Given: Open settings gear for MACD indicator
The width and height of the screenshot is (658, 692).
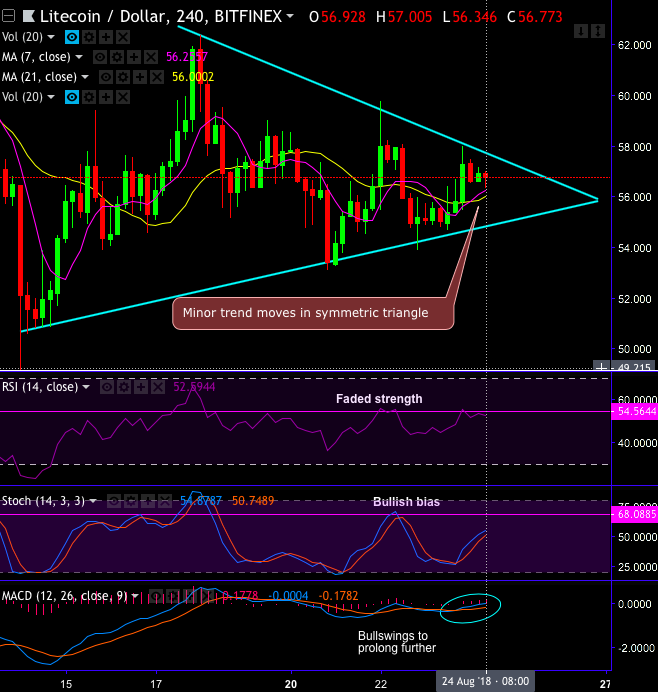Looking at the screenshot, I should [x=173, y=596].
